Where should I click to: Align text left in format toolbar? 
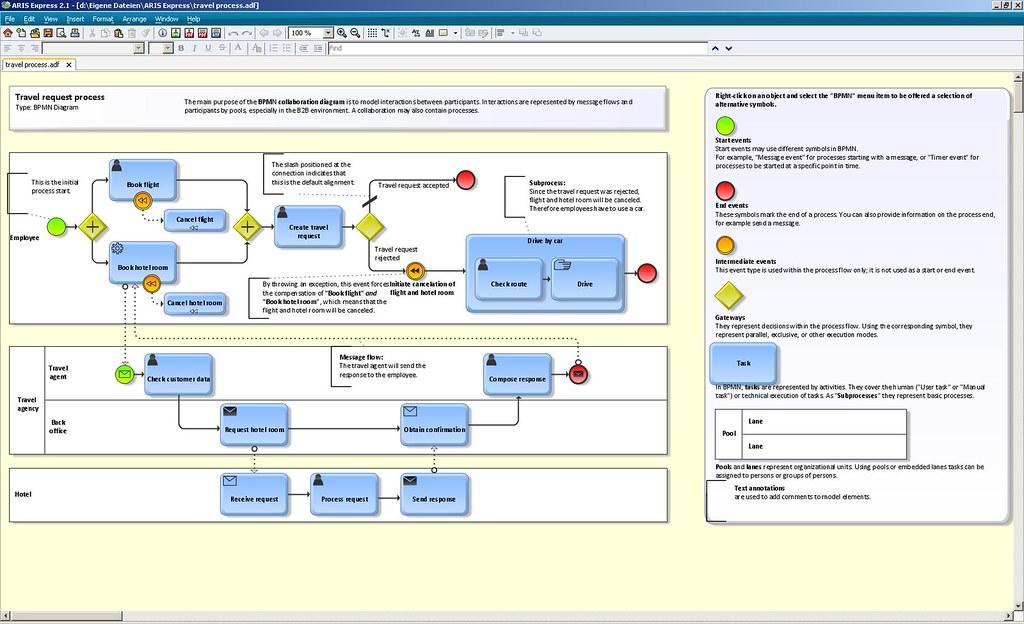click(8, 48)
